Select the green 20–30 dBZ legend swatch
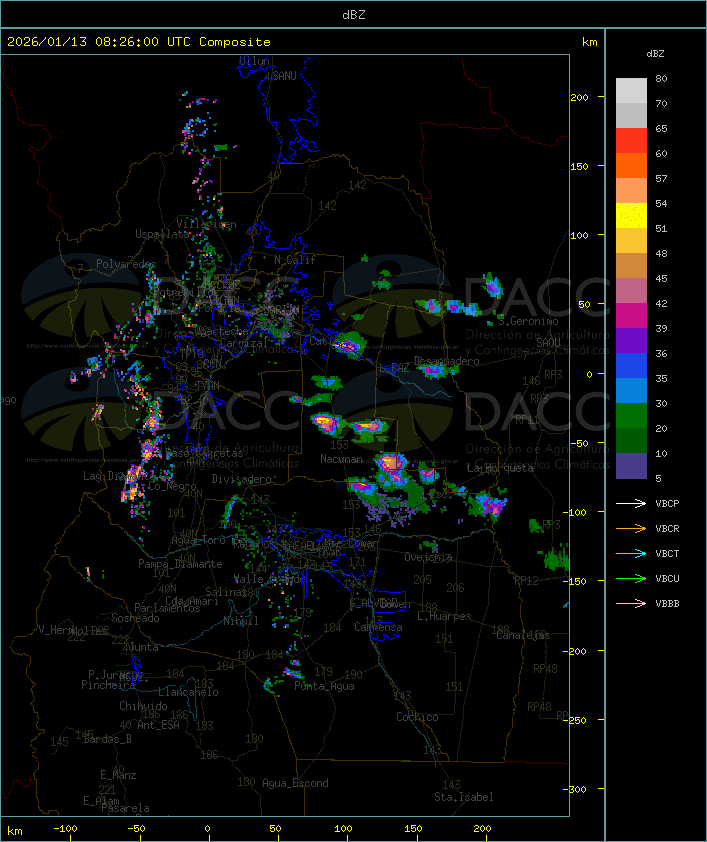Image resolution: width=707 pixels, height=842 pixels. click(631, 416)
